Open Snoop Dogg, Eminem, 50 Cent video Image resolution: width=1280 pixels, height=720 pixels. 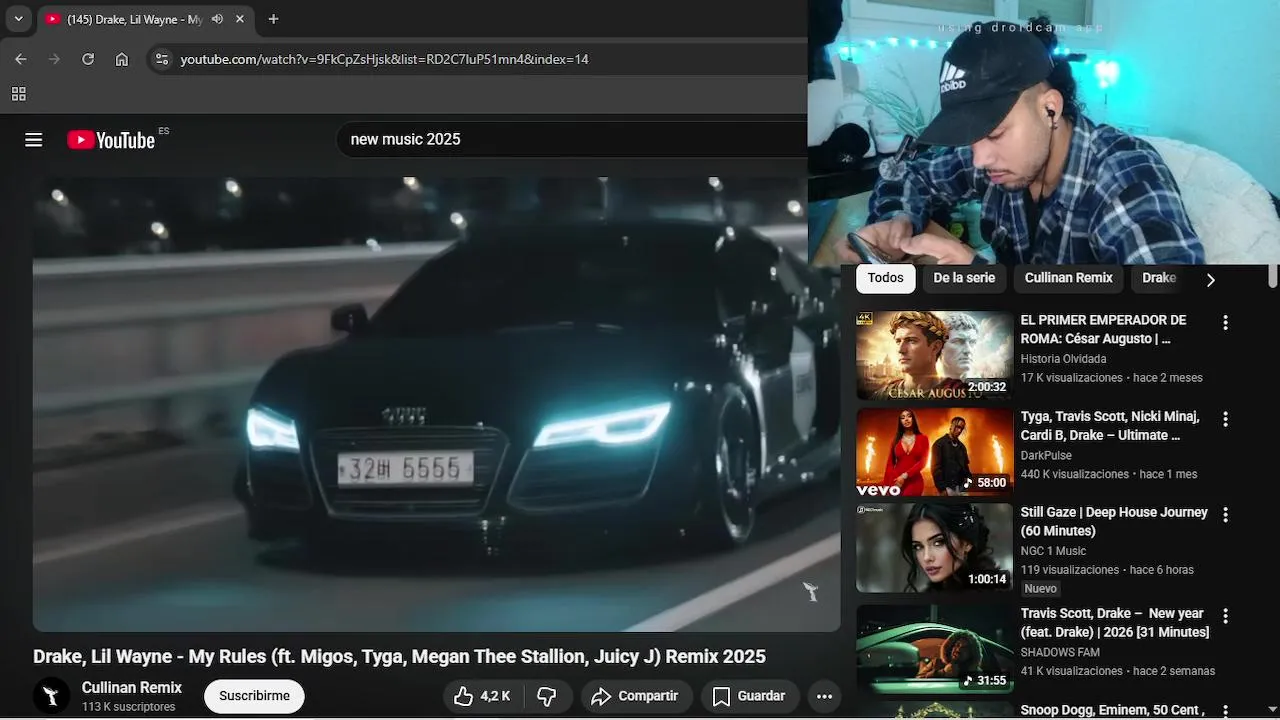pos(1112,710)
